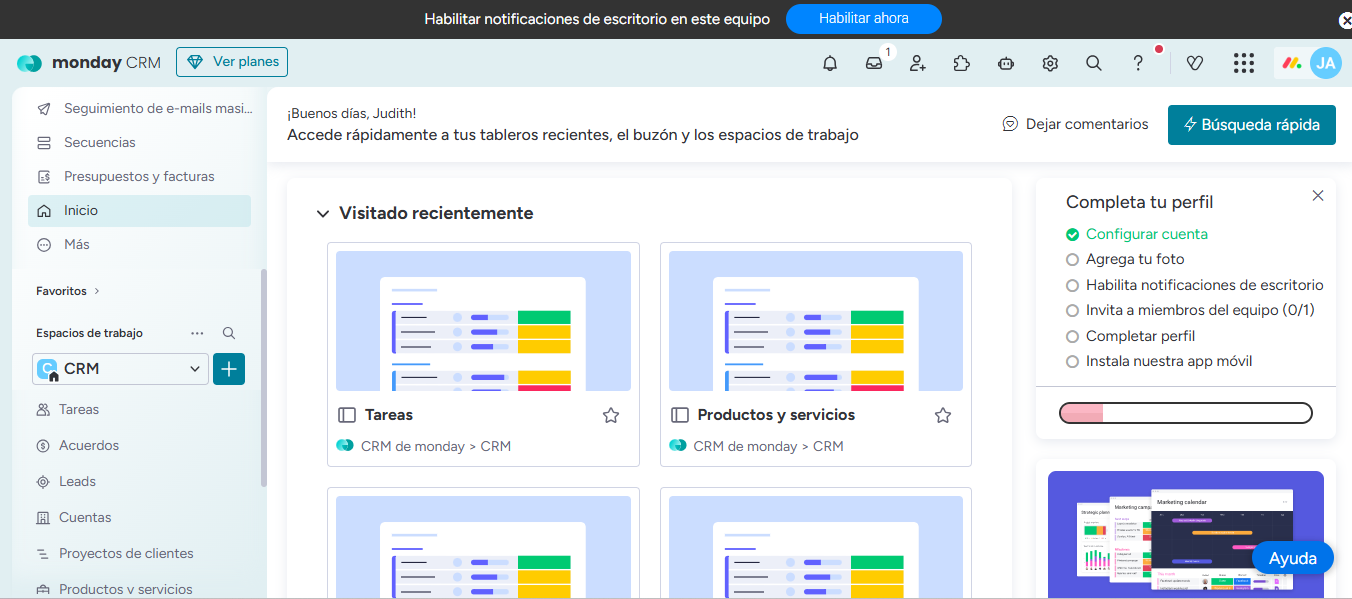Star the Tareas board as favorite
Viewport: 1352px width, 599px height.
coord(611,415)
